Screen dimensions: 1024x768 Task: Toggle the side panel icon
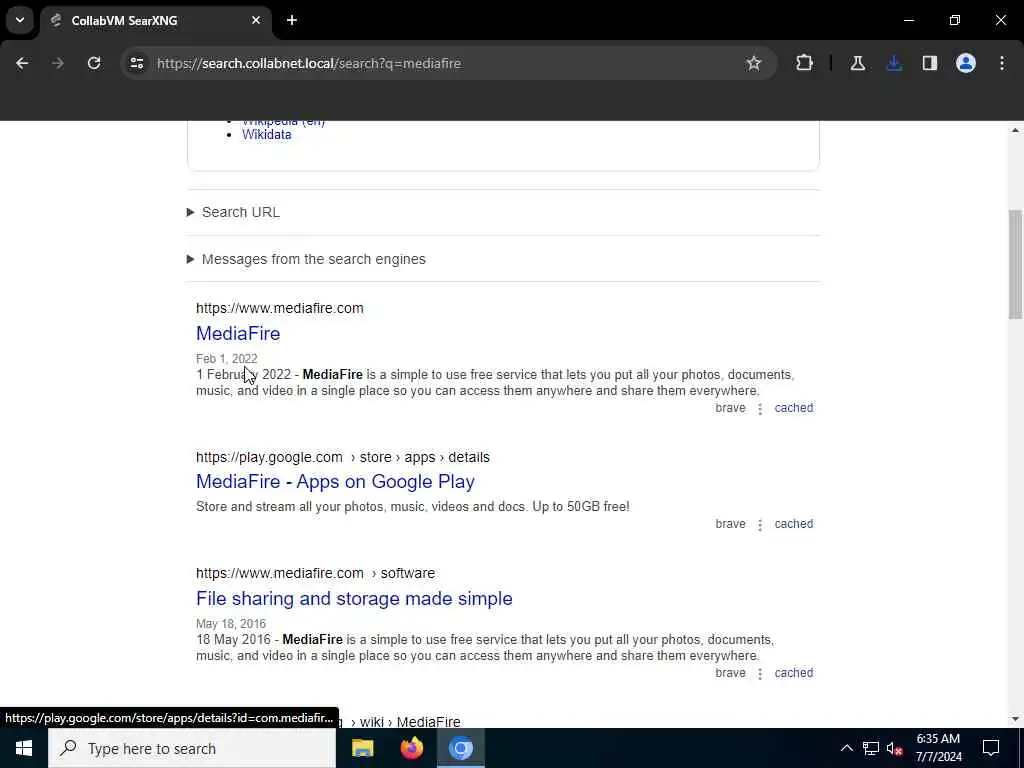(x=929, y=63)
